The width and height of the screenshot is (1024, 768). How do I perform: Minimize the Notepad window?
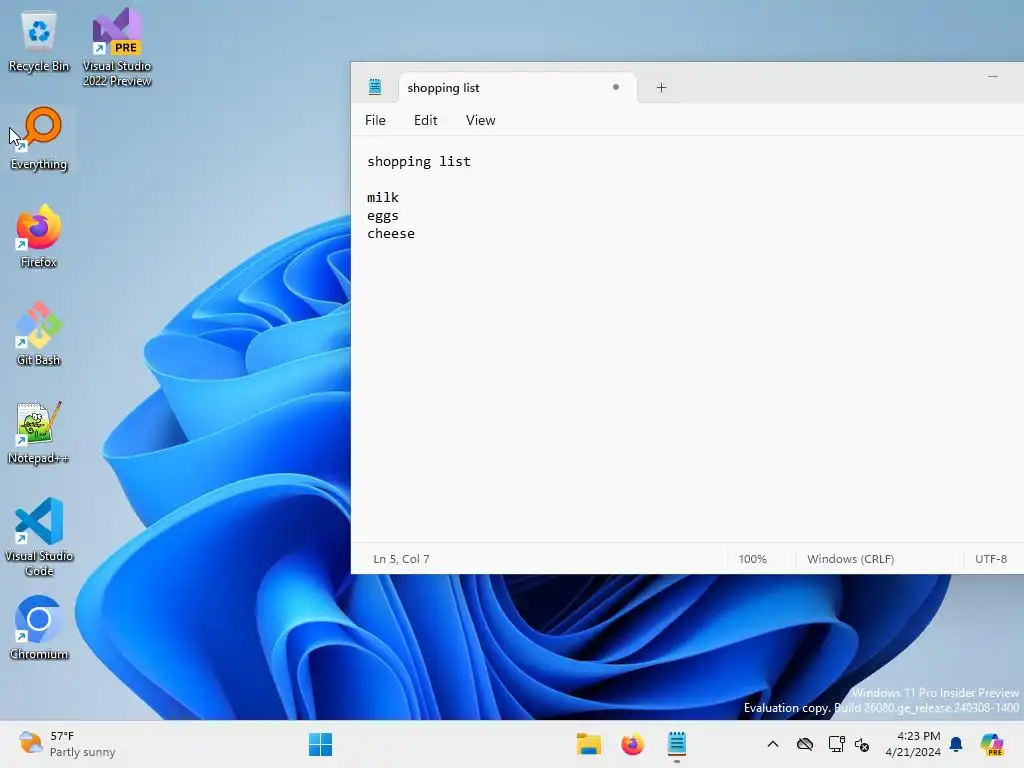point(993,76)
